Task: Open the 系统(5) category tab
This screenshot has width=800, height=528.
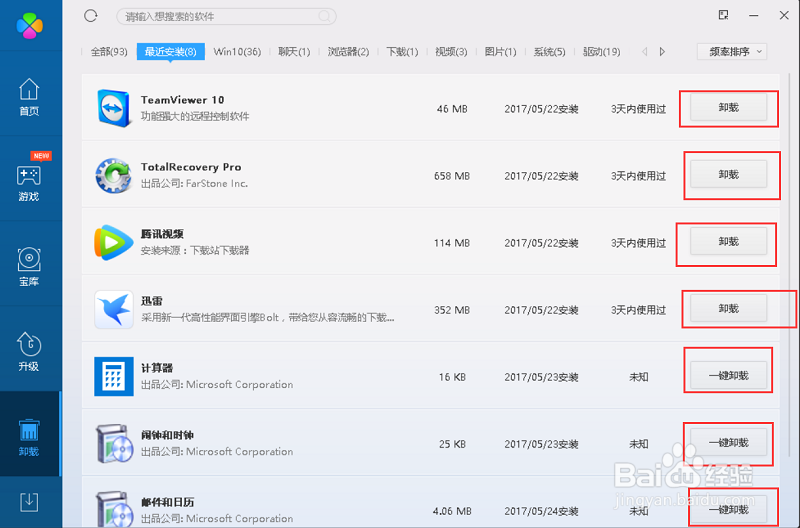Action: pos(549,52)
